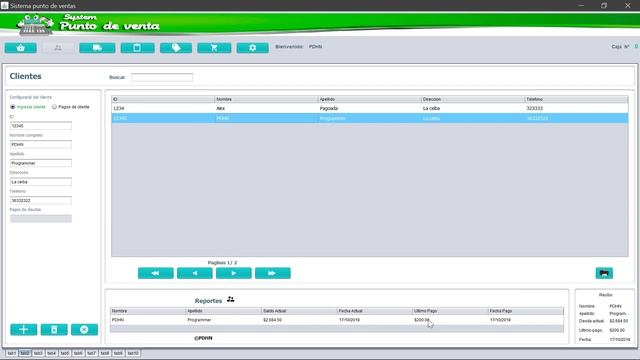Image resolution: width=640 pixels, height=360 pixels.
Task: Click the ID field containing 12345
Action: pyautogui.click(x=41, y=126)
